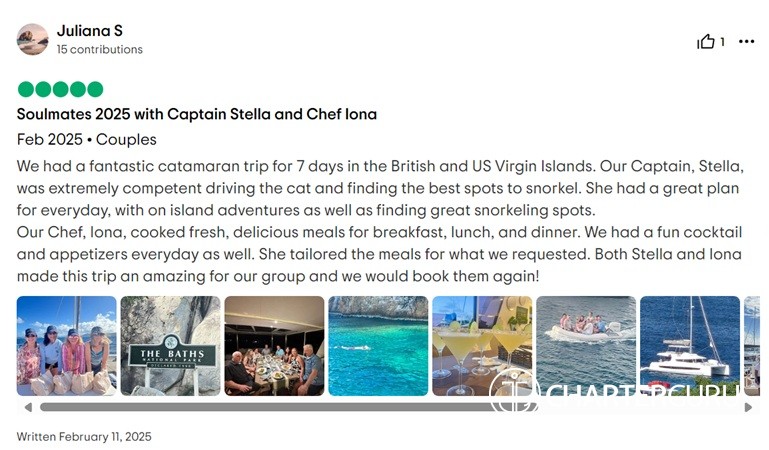Screen dimensions: 769x450
Task: Click the right scroll arrow of photo strip
Action: (x=749, y=407)
